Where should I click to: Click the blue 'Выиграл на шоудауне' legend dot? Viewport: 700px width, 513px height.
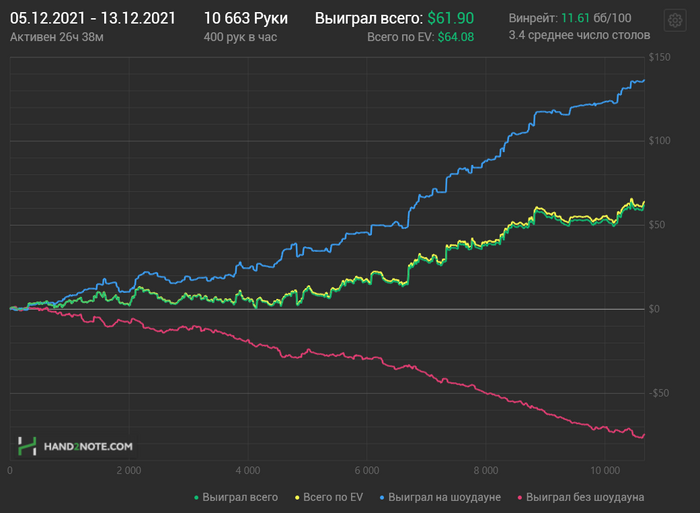(x=382, y=497)
